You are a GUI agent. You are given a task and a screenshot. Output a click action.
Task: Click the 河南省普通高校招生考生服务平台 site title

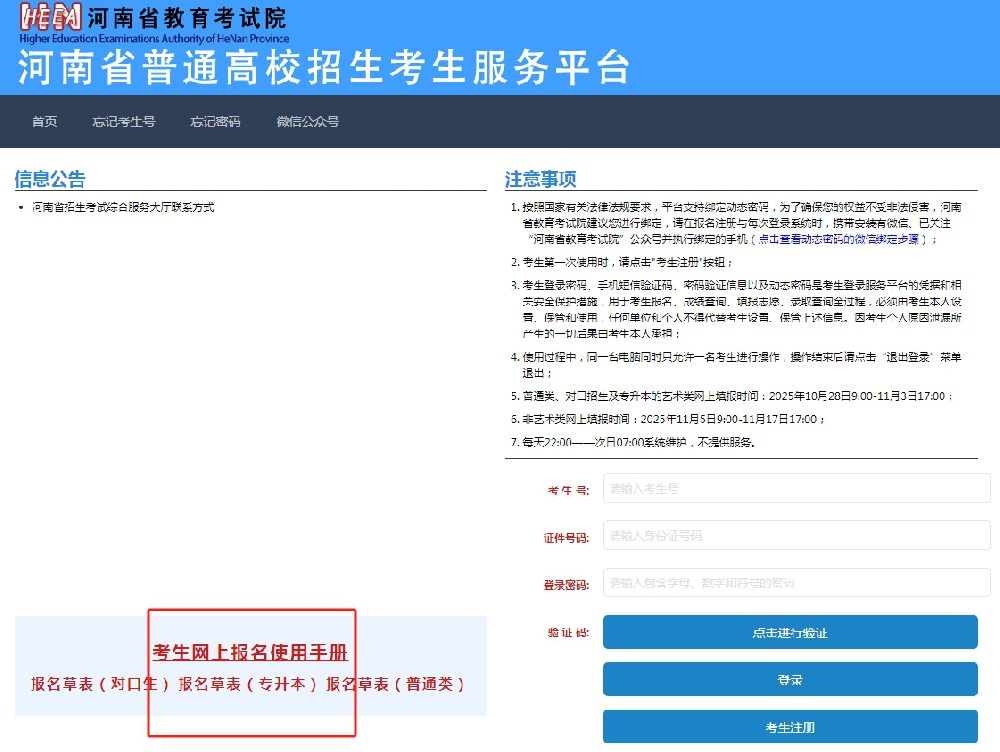324,67
